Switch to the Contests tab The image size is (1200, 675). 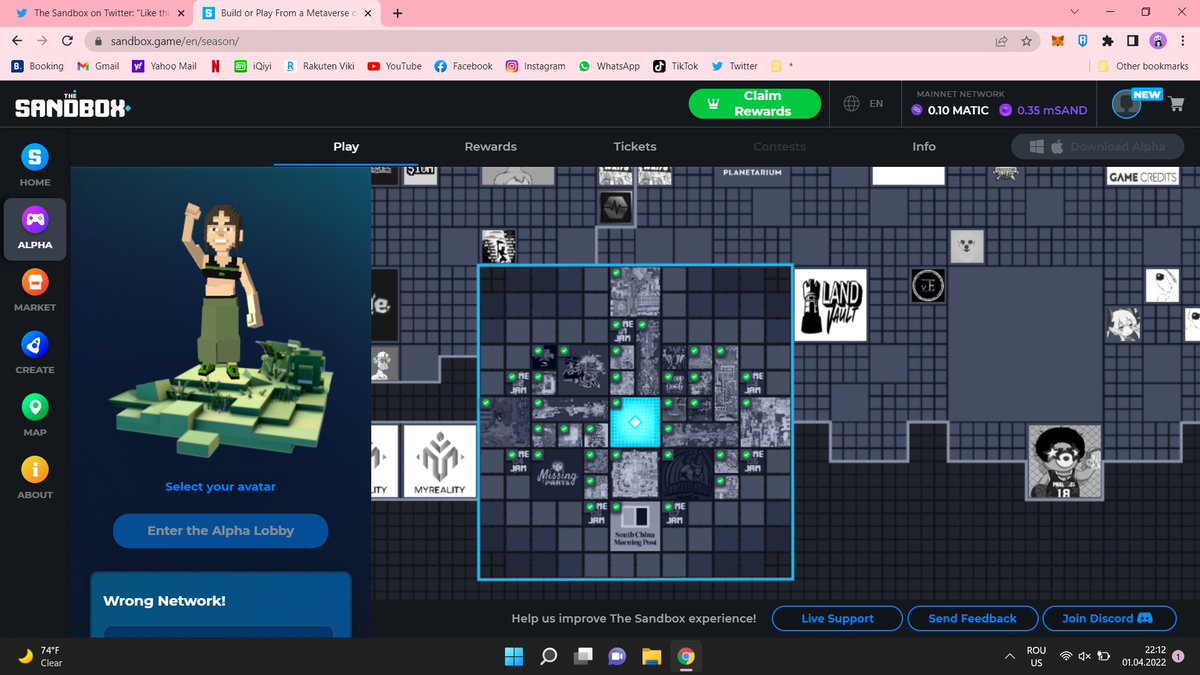pyautogui.click(x=779, y=146)
